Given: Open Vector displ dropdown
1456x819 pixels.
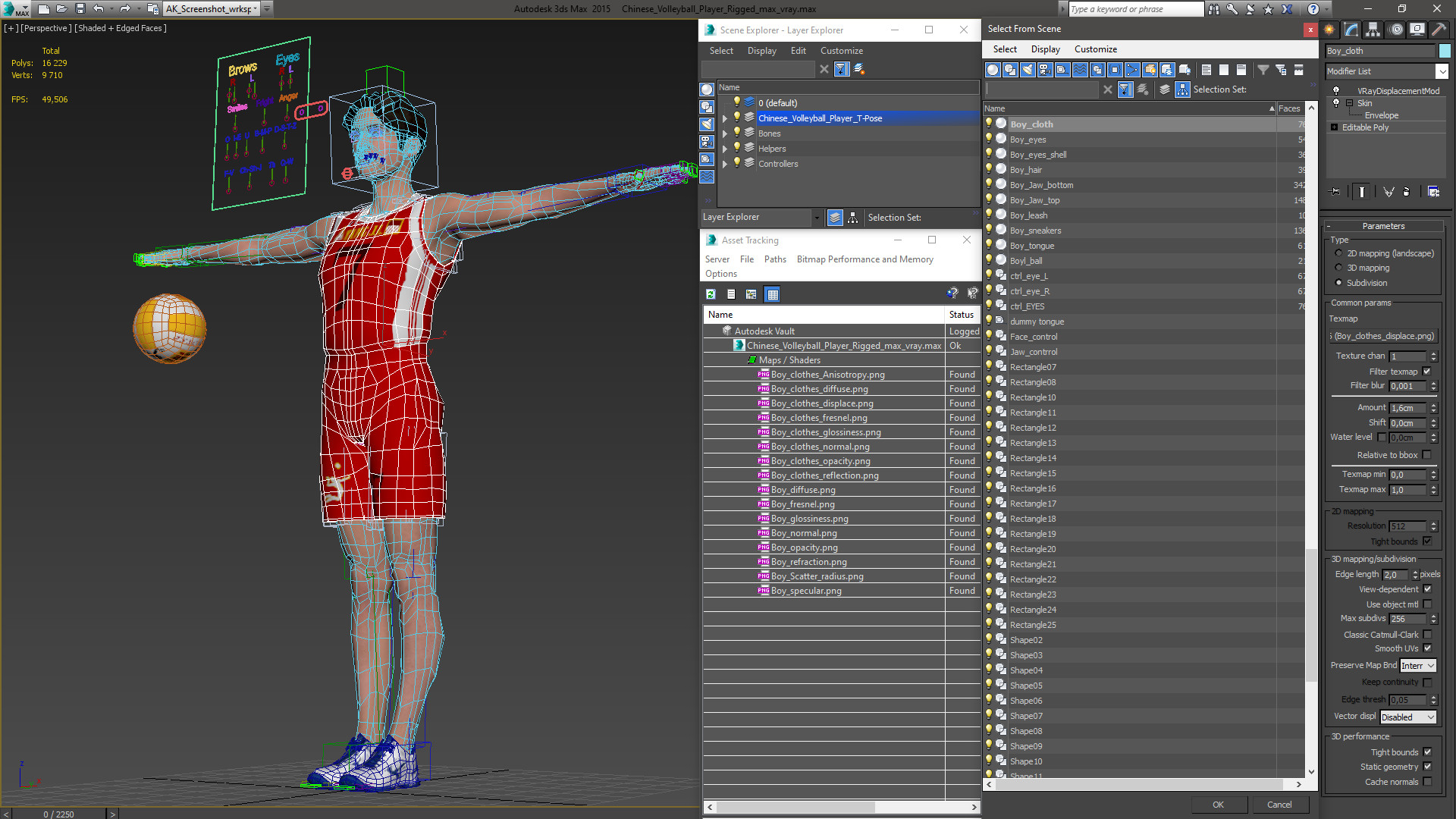Looking at the screenshot, I should tap(1408, 717).
